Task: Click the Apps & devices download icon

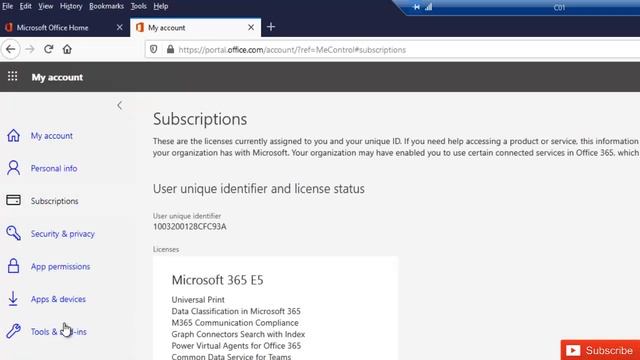Action: tap(13, 298)
